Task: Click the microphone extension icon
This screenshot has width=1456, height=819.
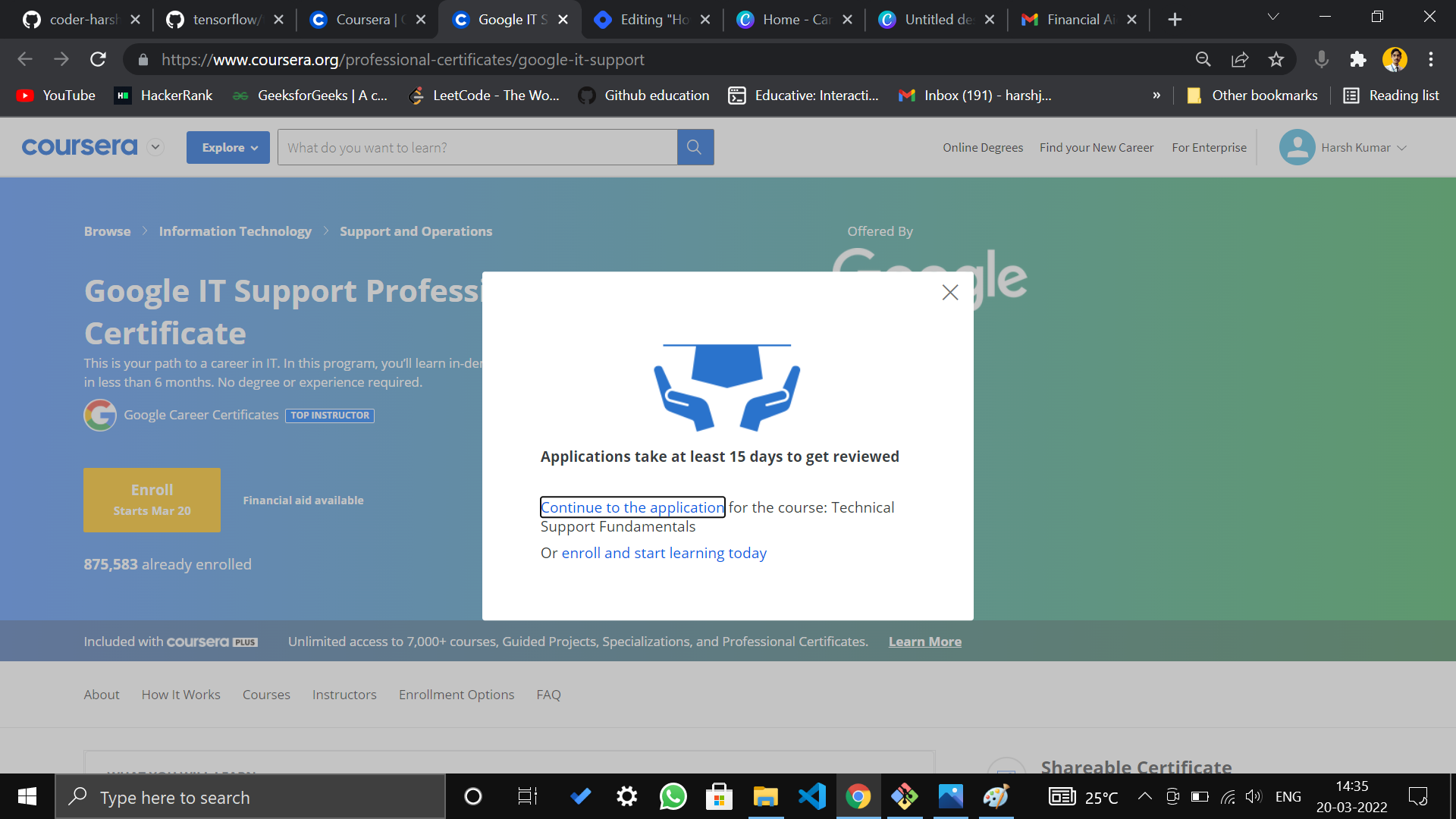Action: coord(1321,59)
